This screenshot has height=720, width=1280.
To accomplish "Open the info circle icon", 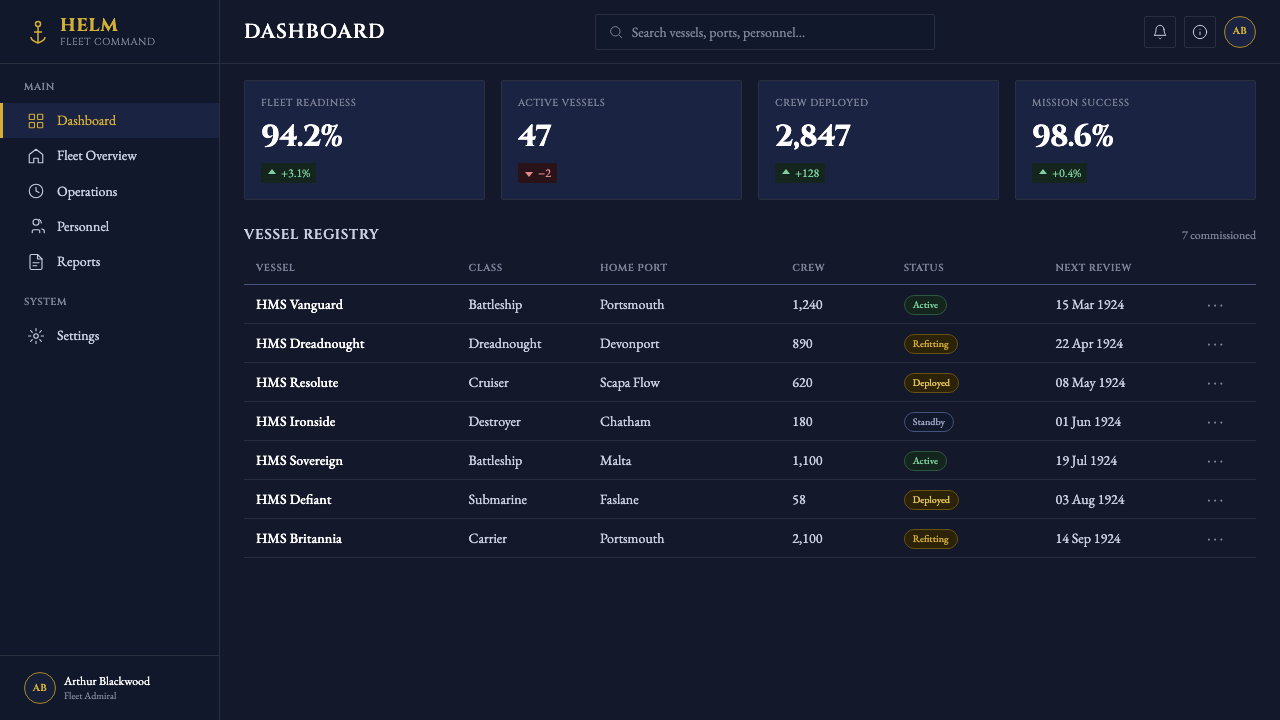I will click(1200, 32).
